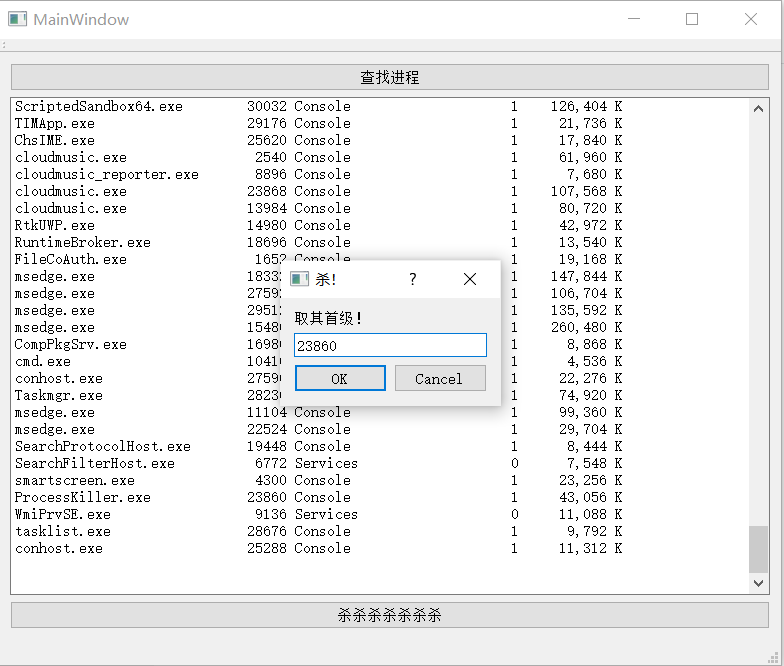Viewport: 784px width, 666px height.
Task: Click memory value 43,056 K
Action: click(590, 497)
